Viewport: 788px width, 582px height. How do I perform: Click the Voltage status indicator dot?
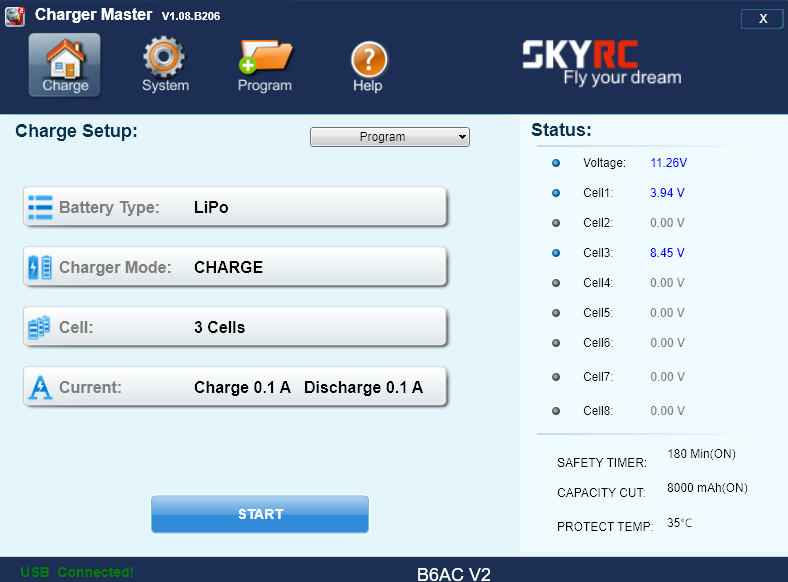[x=556, y=162]
